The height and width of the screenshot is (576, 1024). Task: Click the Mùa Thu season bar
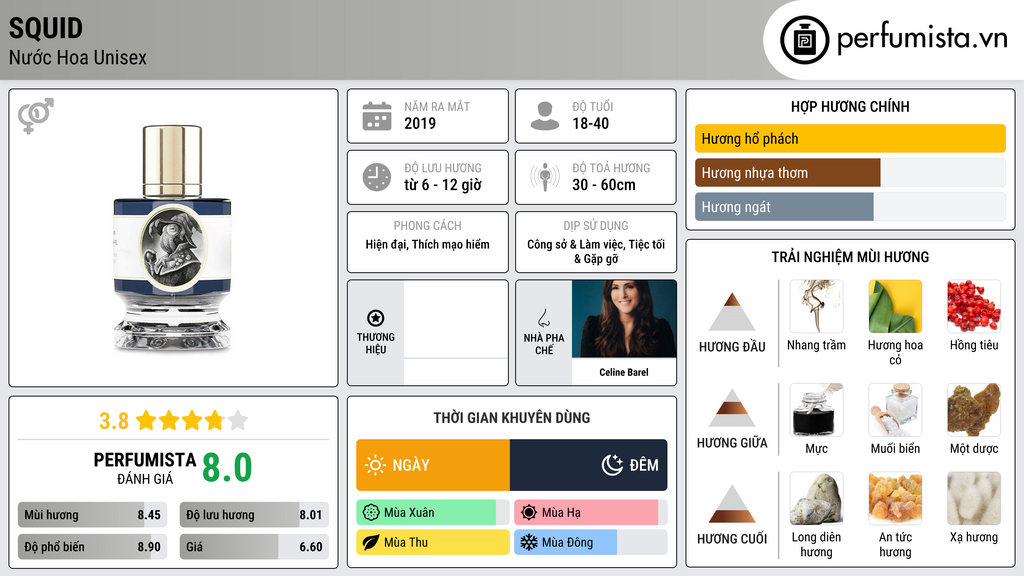[x=433, y=542]
